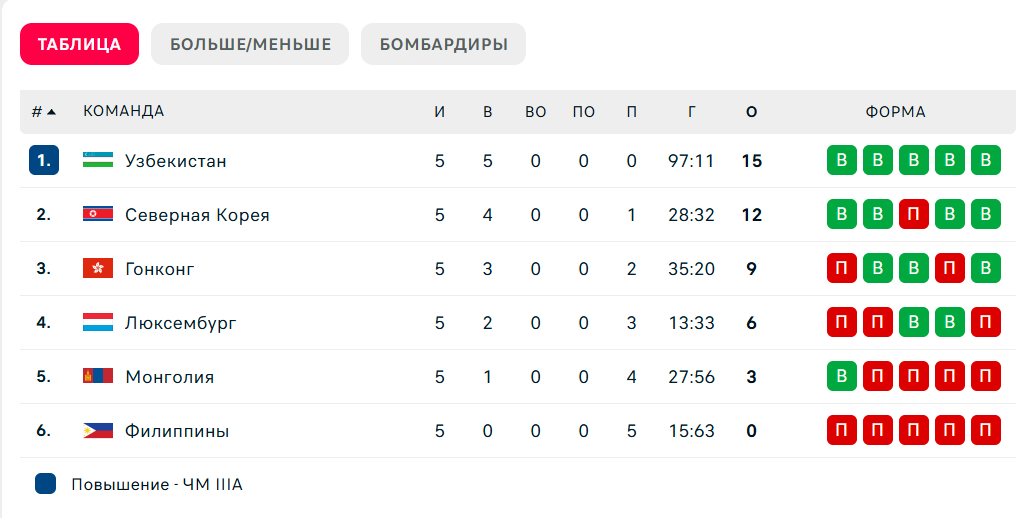The image size is (1027, 518).
Task: Sort standings by the Г goals column
Action: point(692,112)
